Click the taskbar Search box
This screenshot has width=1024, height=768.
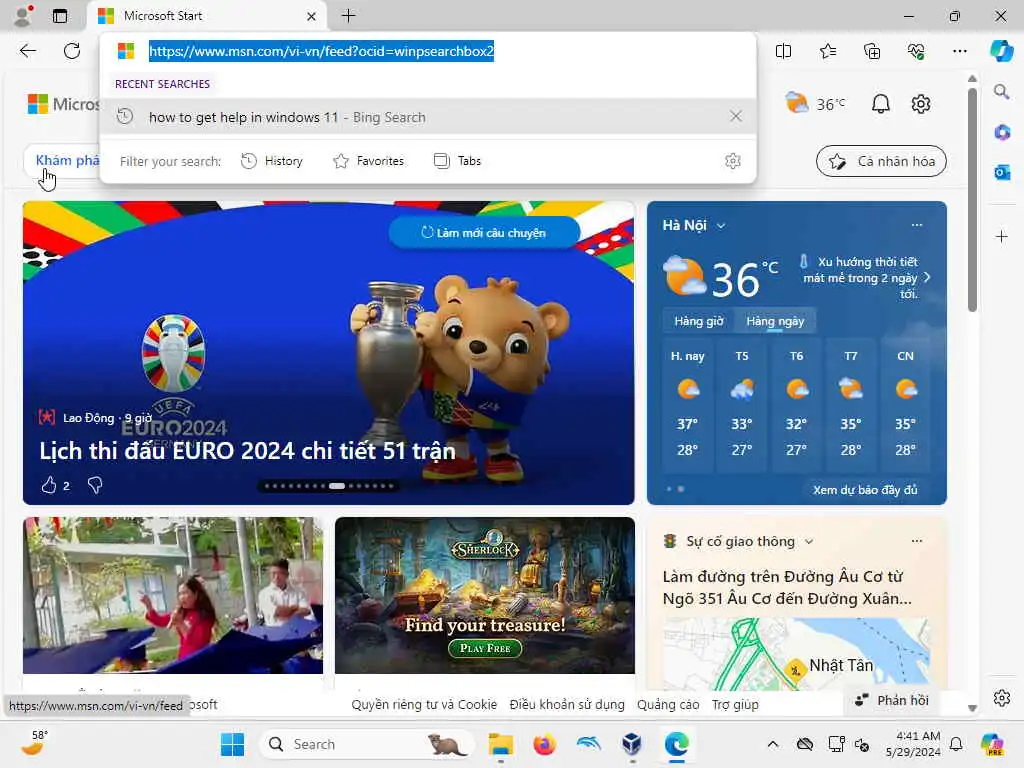pyautogui.click(x=367, y=744)
